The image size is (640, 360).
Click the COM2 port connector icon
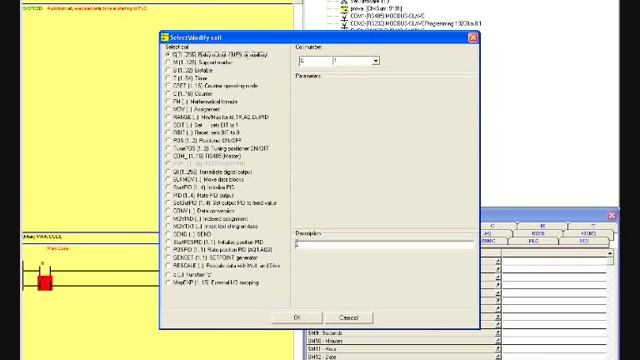pyautogui.click(x=344, y=24)
